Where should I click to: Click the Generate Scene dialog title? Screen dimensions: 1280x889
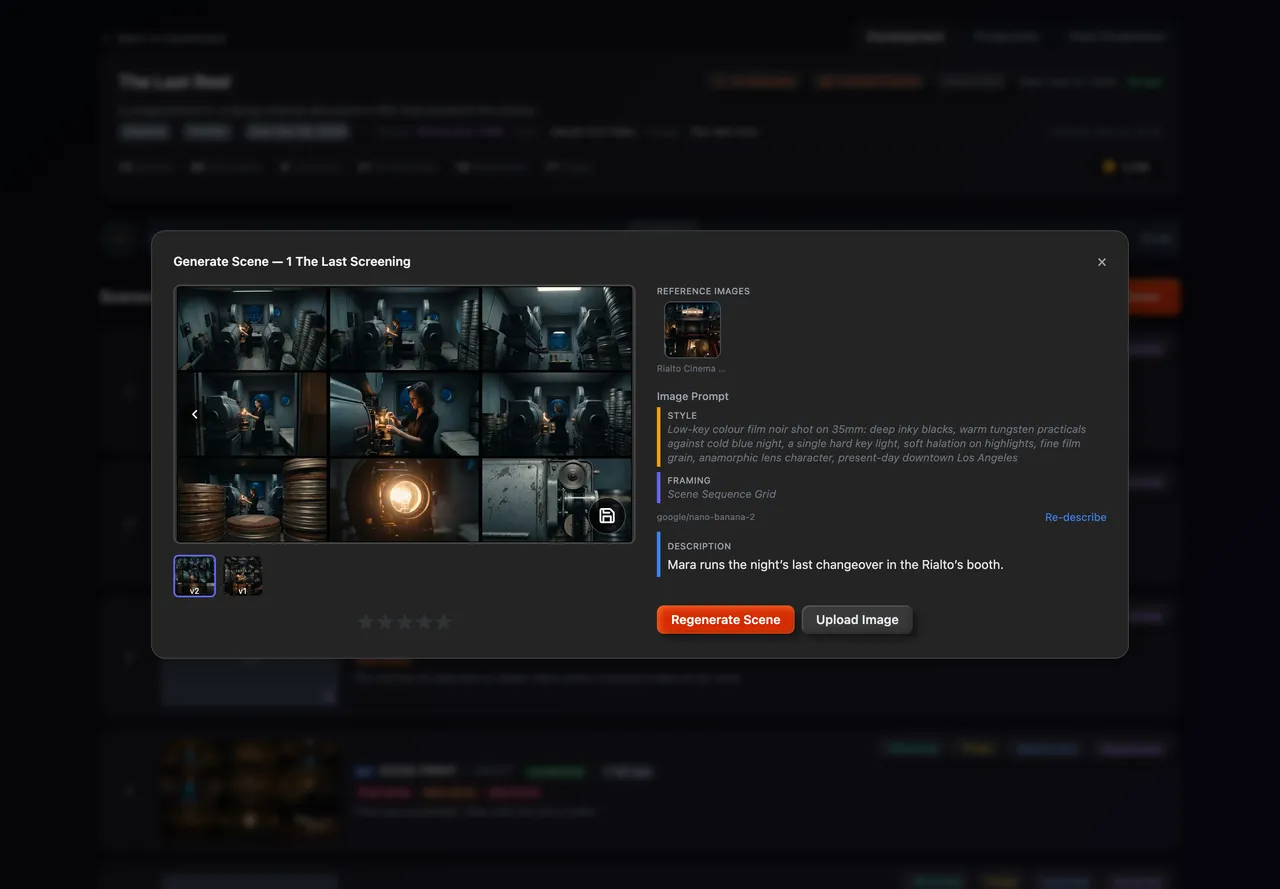point(292,262)
